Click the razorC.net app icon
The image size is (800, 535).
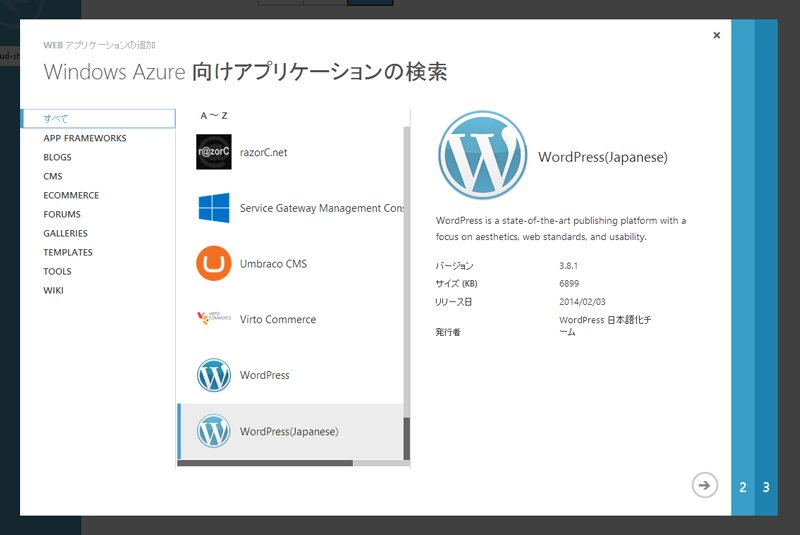tap(214, 152)
